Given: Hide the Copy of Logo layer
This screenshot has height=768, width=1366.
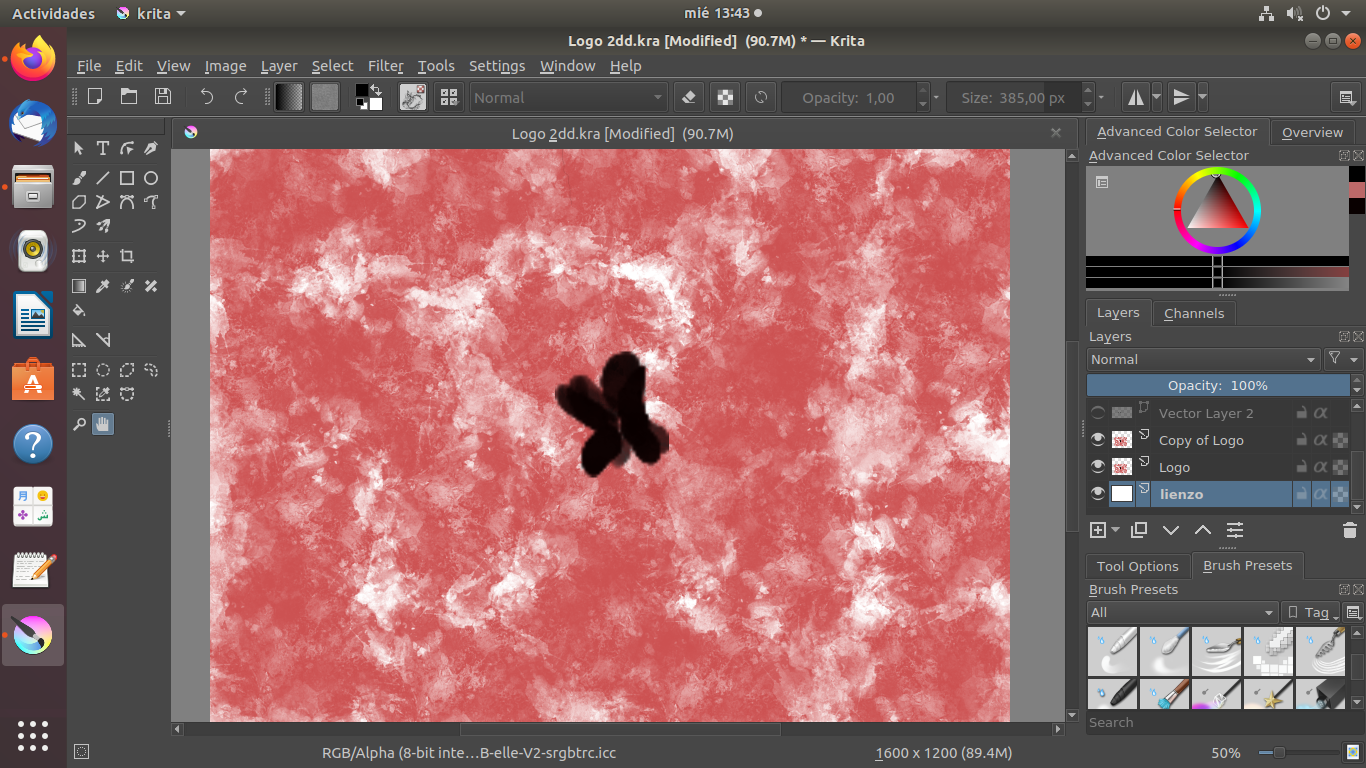Looking at the screenshot, I should point(1098,440).
